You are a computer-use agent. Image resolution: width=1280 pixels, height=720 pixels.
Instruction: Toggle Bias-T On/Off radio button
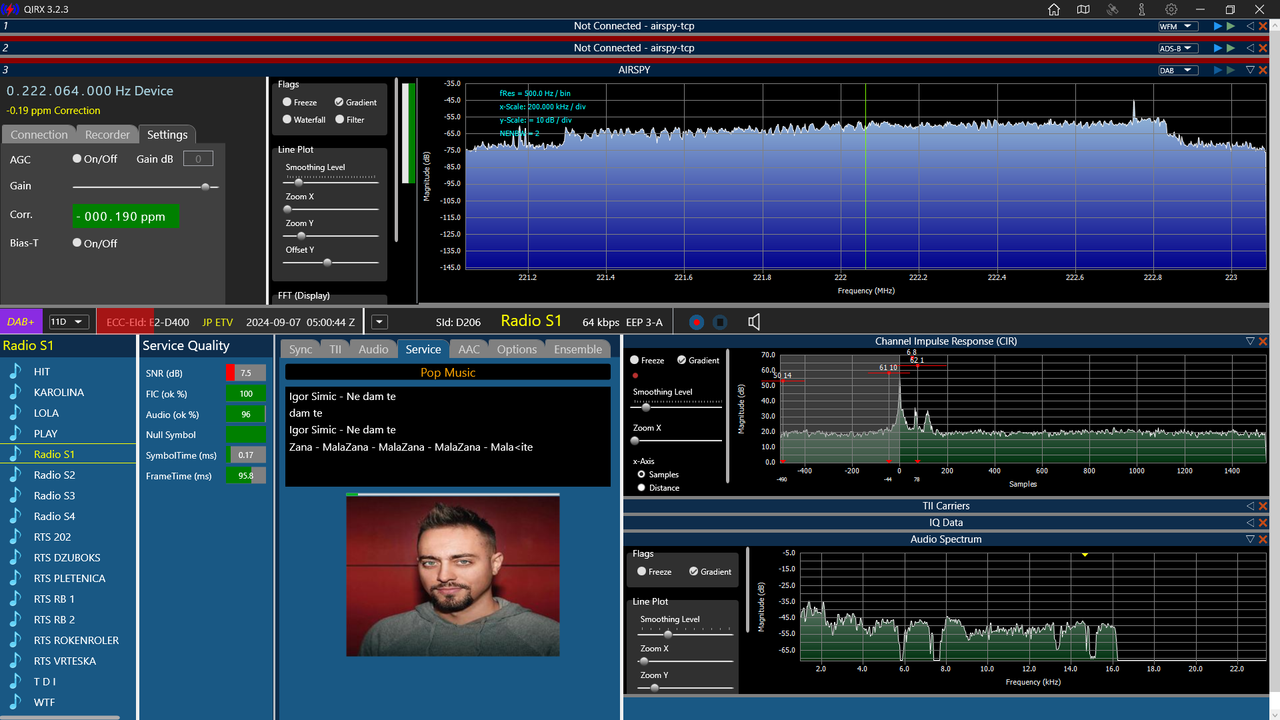(x=77, y=243)
